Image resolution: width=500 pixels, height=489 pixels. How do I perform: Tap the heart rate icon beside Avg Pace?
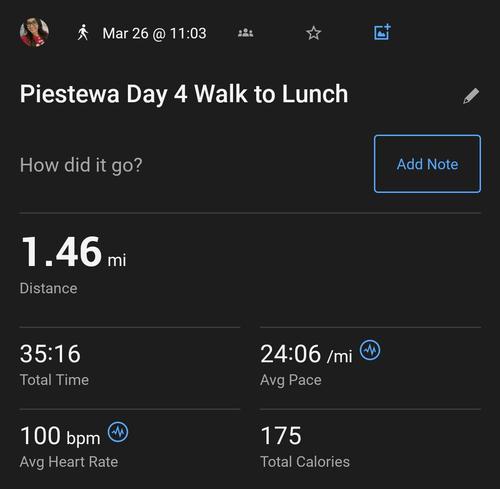tap(370, 350)
